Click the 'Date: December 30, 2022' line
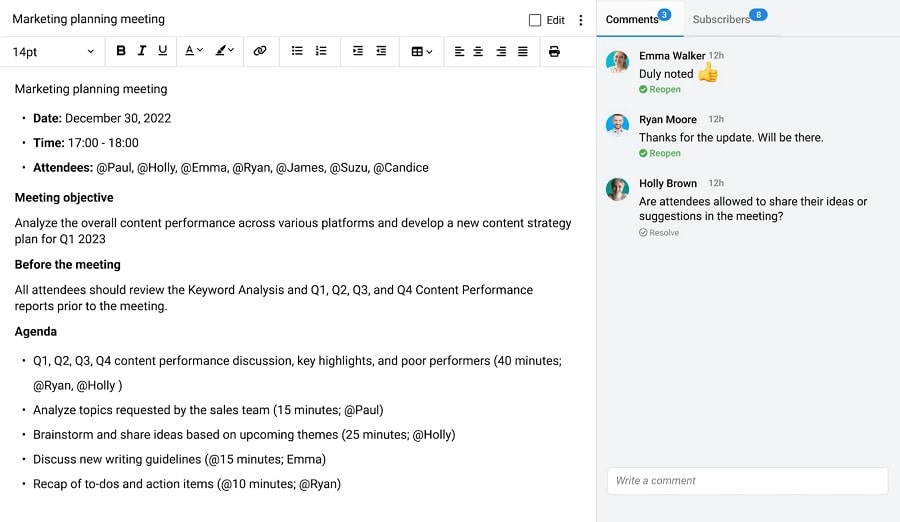Image resolution: width=900 pixels, height=522 pixels. [102, 118]
